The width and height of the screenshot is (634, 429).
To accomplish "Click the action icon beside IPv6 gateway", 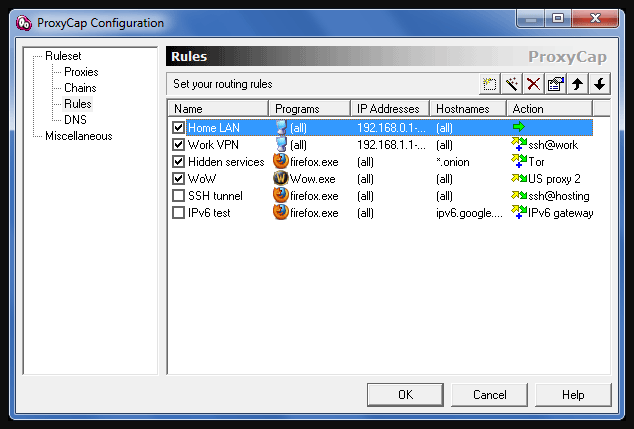I will [519, 212].
